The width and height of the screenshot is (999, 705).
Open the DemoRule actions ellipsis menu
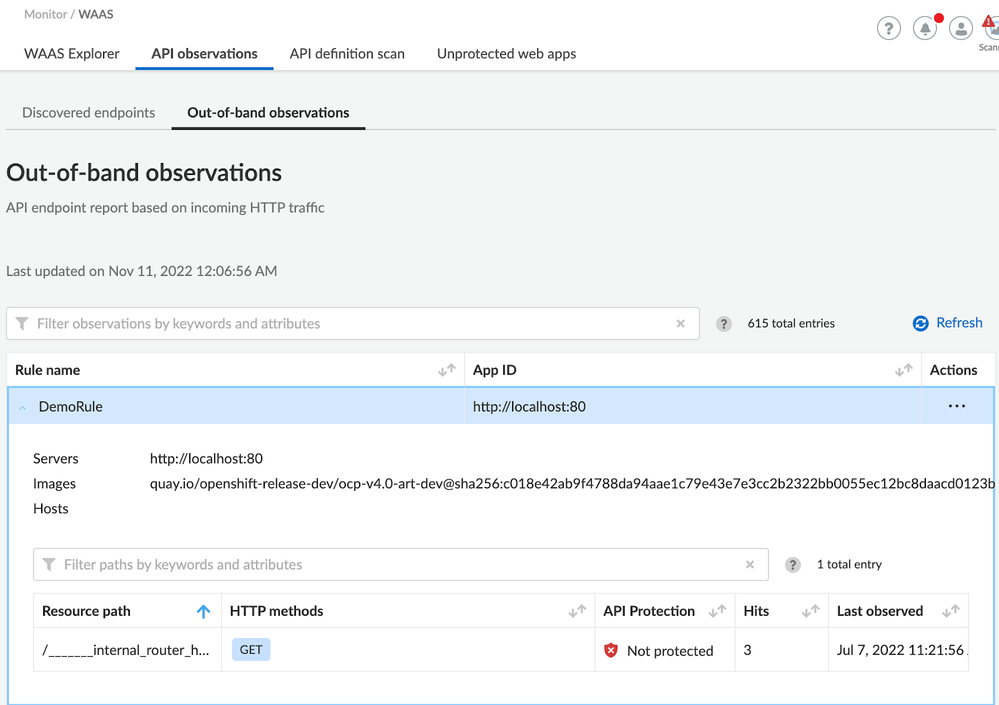click(x=957, y=406)
